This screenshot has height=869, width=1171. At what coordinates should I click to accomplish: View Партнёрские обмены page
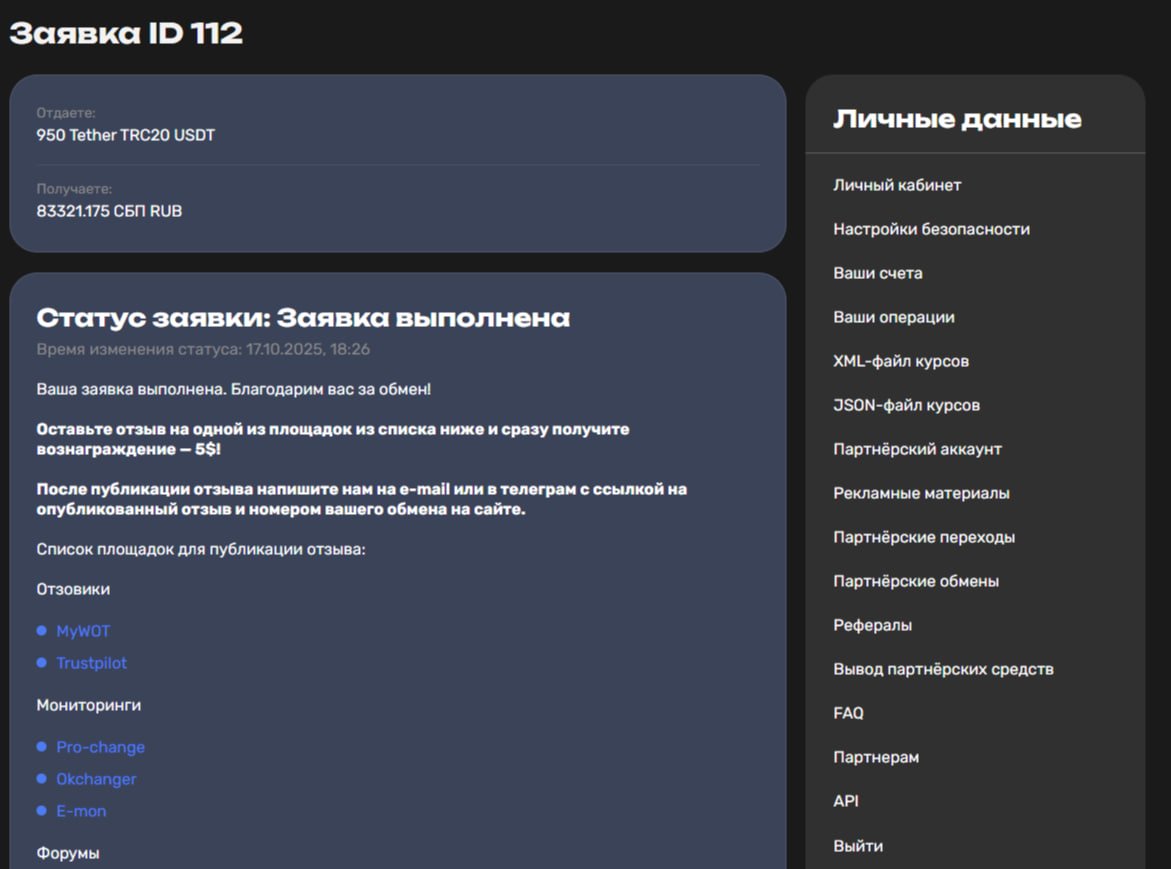916,581
